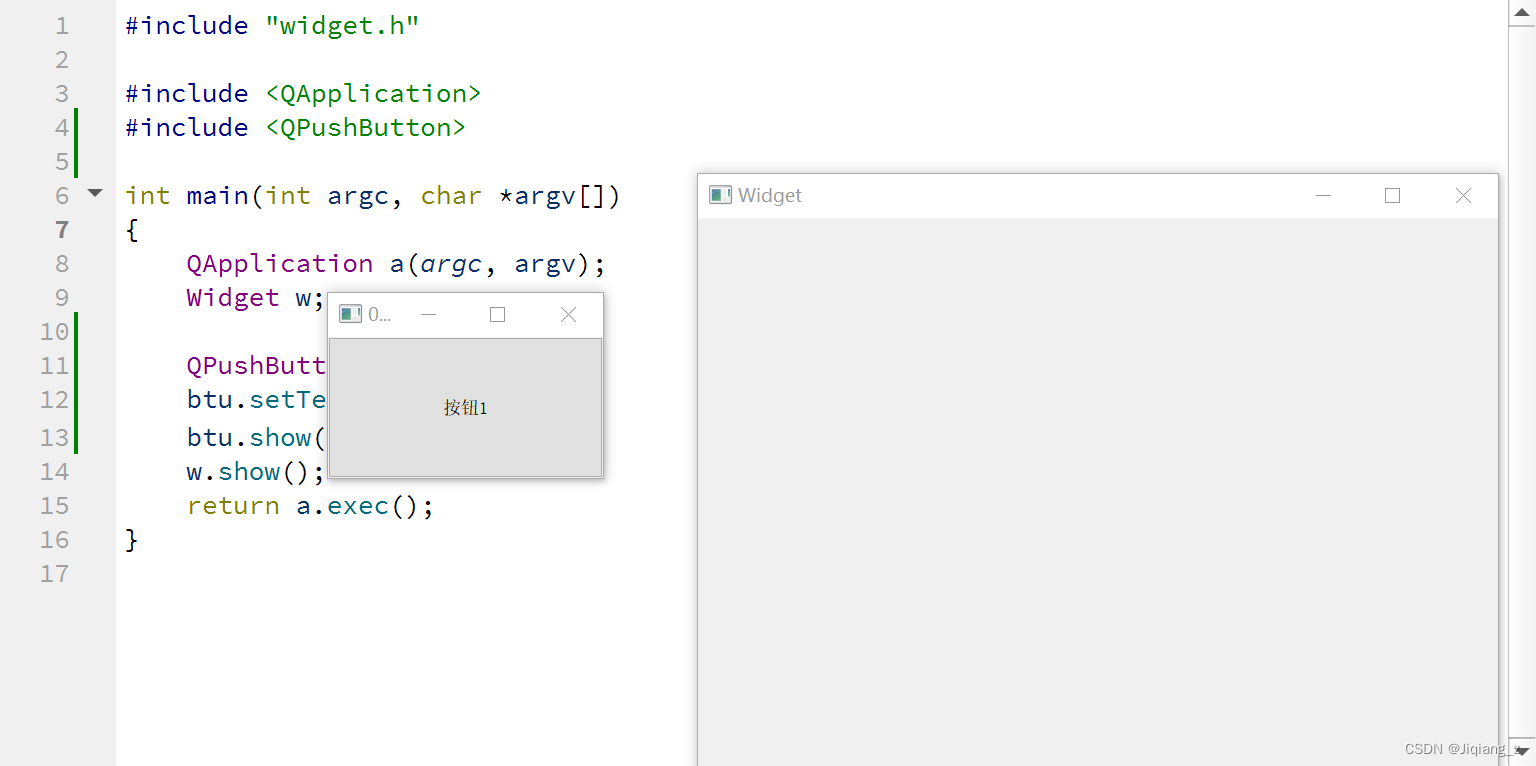1536x766 pixels.
Task: Click the Widget w; declaration
Action: tap(256, 297)
